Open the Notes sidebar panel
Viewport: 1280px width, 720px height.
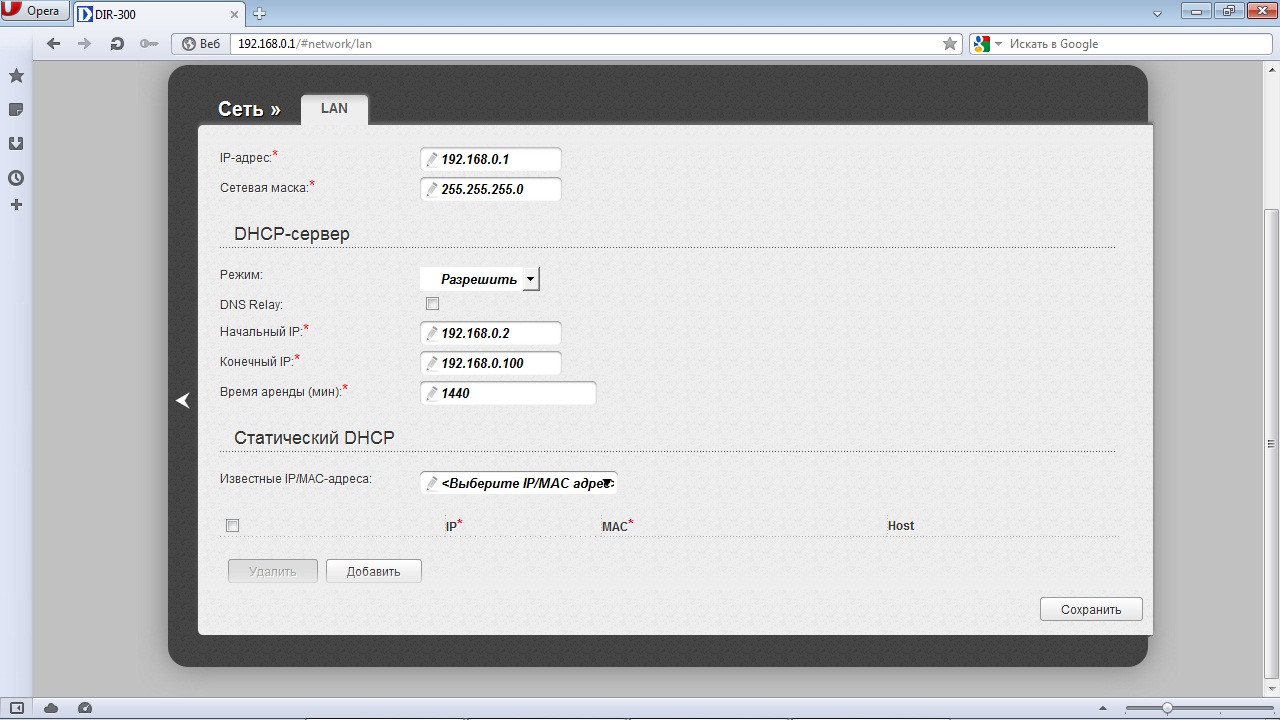[16, 110]
